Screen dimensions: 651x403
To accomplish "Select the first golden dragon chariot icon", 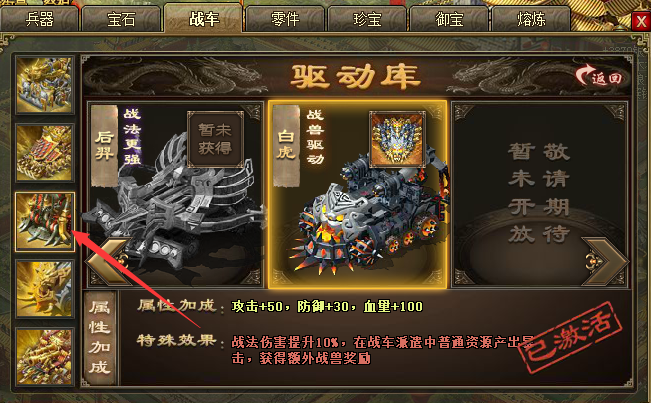I will tap(45, 85).
